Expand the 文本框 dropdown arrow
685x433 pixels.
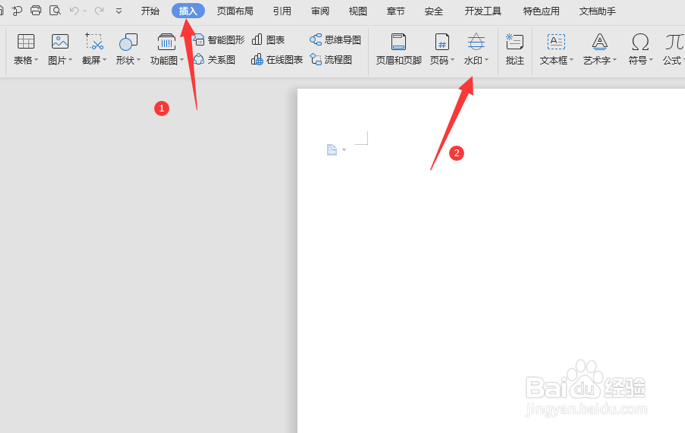(571, 60)
